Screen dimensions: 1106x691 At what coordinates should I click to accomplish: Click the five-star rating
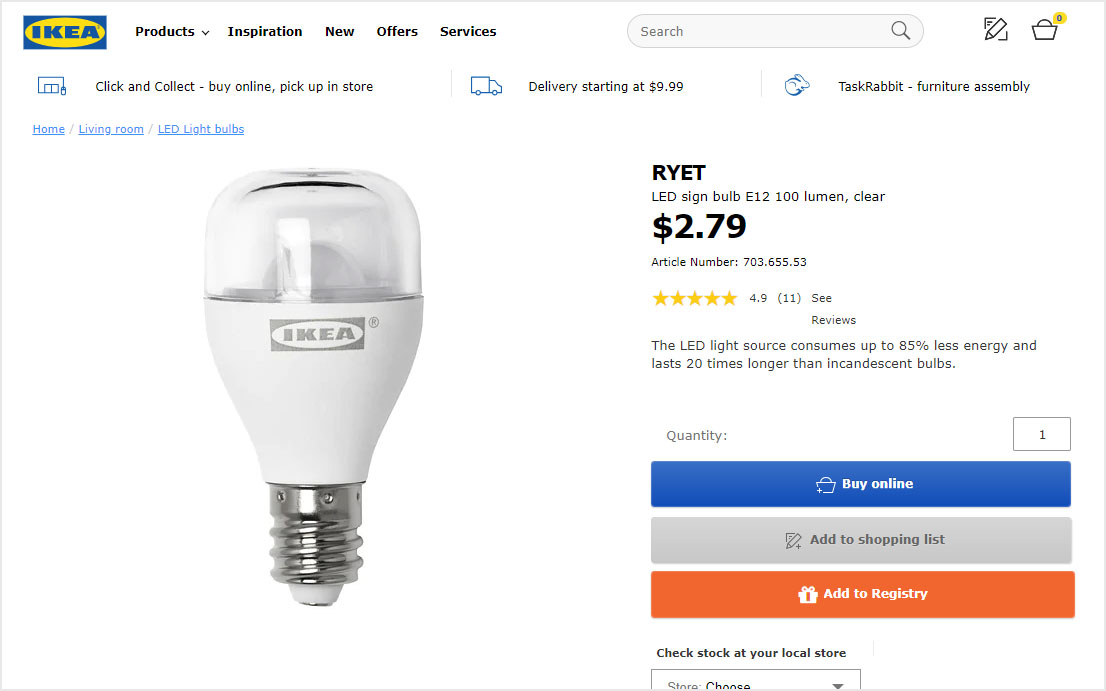(694, 298)
